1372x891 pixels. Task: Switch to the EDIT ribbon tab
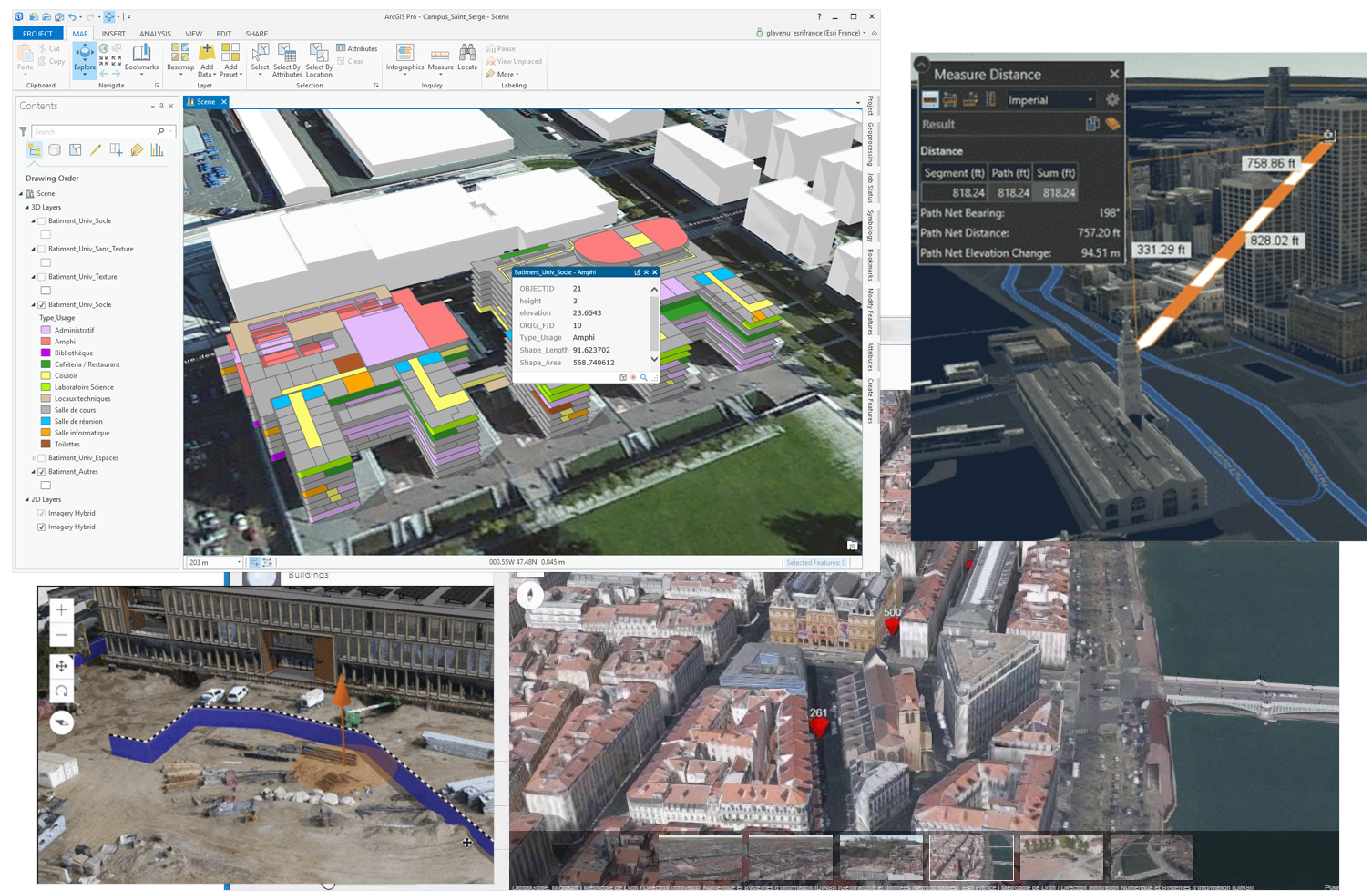pyautogui.click(x=223, y=34)
